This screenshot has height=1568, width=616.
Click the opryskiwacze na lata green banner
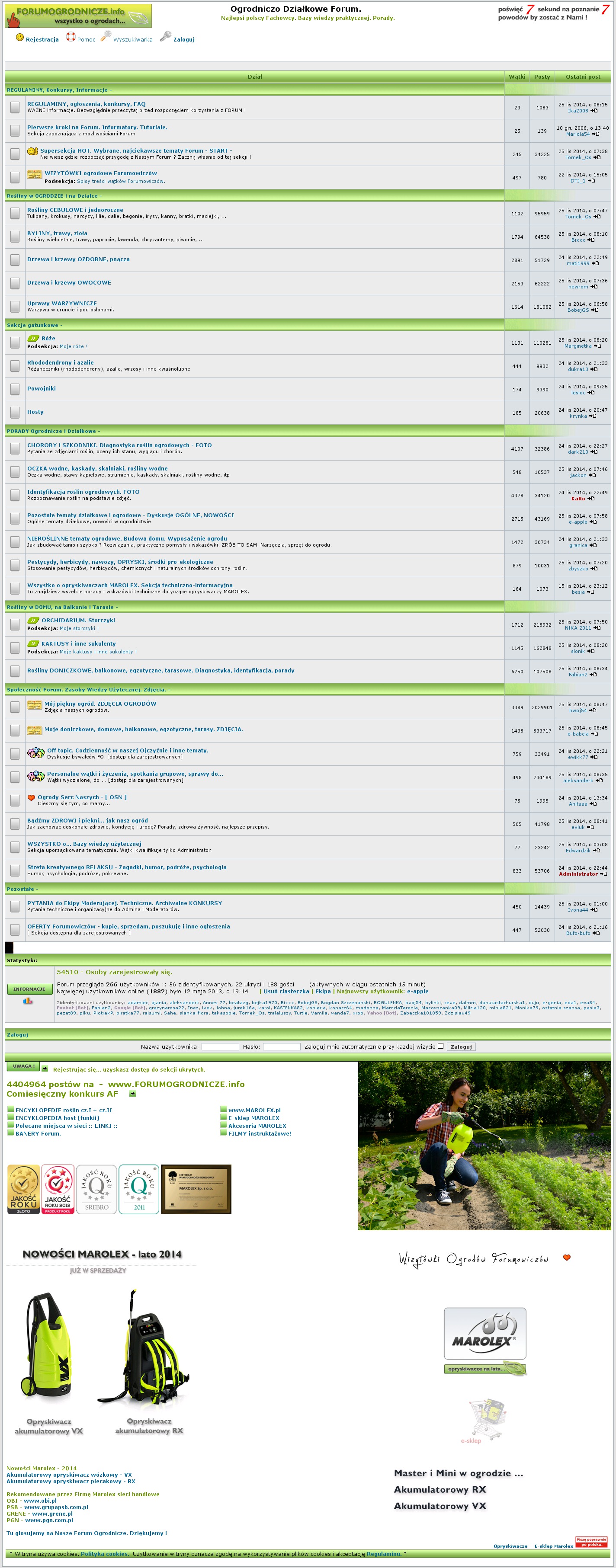pyautogui.click(x=485, y=1368)
